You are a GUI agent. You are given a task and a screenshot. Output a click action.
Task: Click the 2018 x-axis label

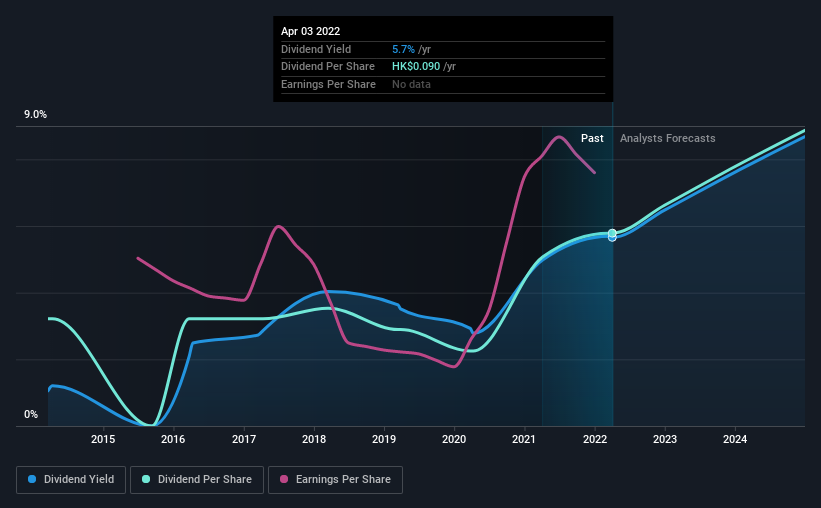(314, 439)
